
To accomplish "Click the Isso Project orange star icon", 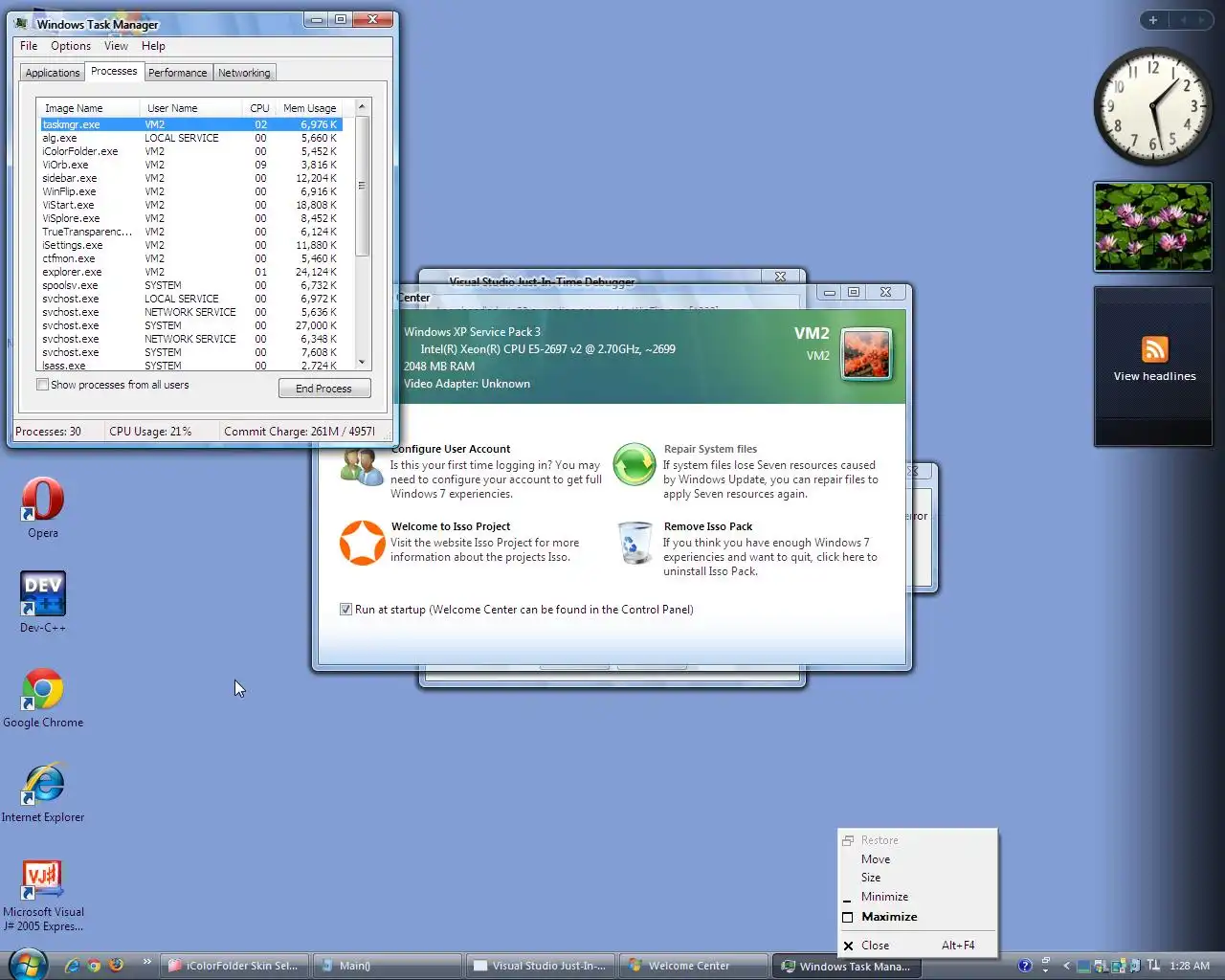I will click(363, 543).
